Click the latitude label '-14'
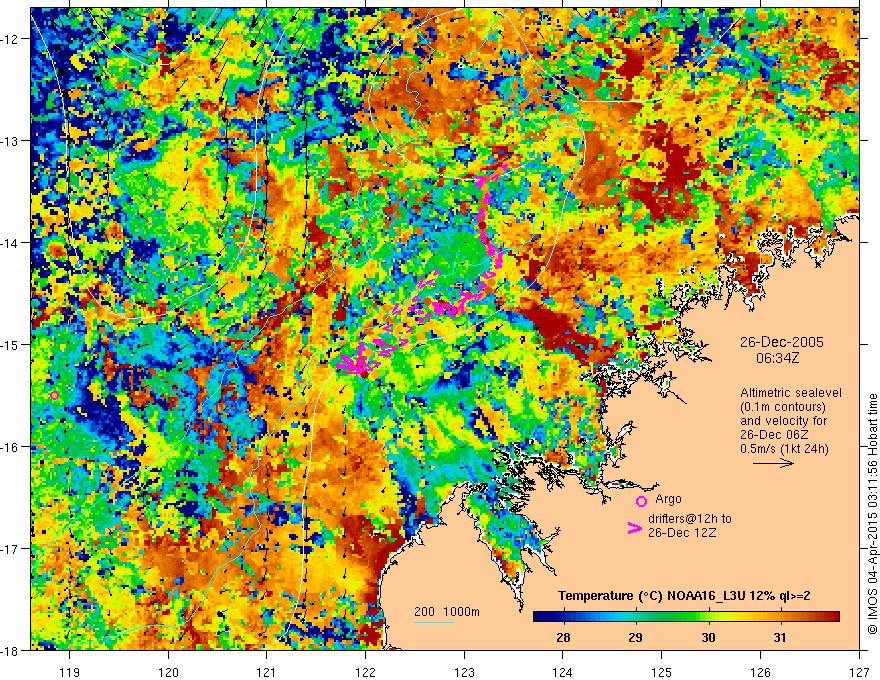This screenshot has width=880, height=680. point(11,243)
